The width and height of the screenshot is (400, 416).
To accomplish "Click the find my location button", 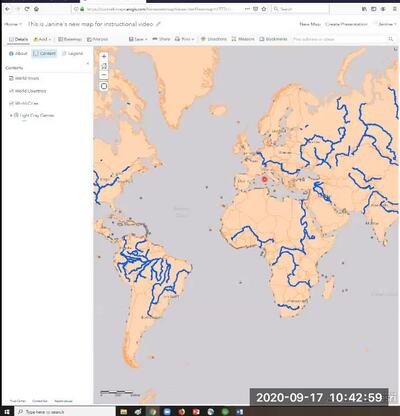I will [104, 86].
